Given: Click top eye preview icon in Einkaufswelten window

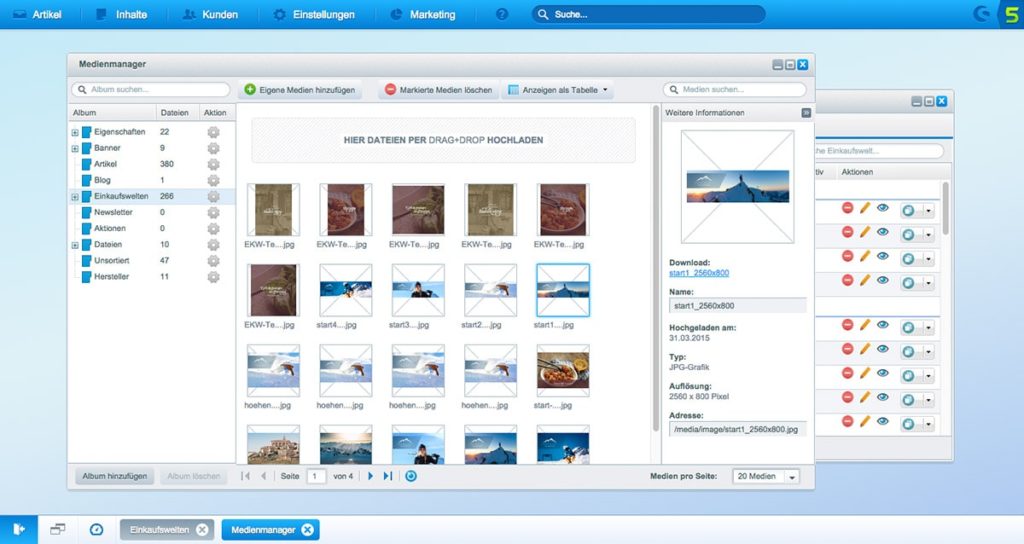Looking at the screenshot, I should [x=883, y=208].
